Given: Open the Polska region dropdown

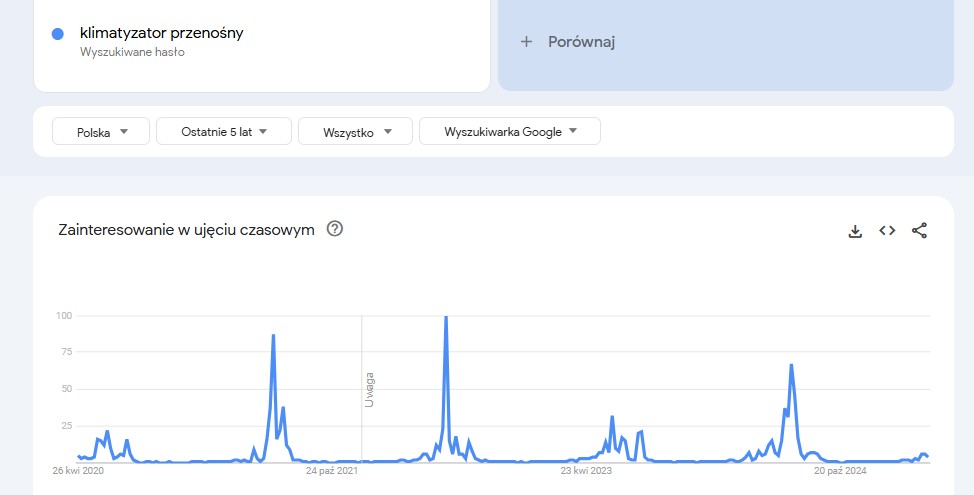Looking at the screenshot, I should [x=102, y=132].
